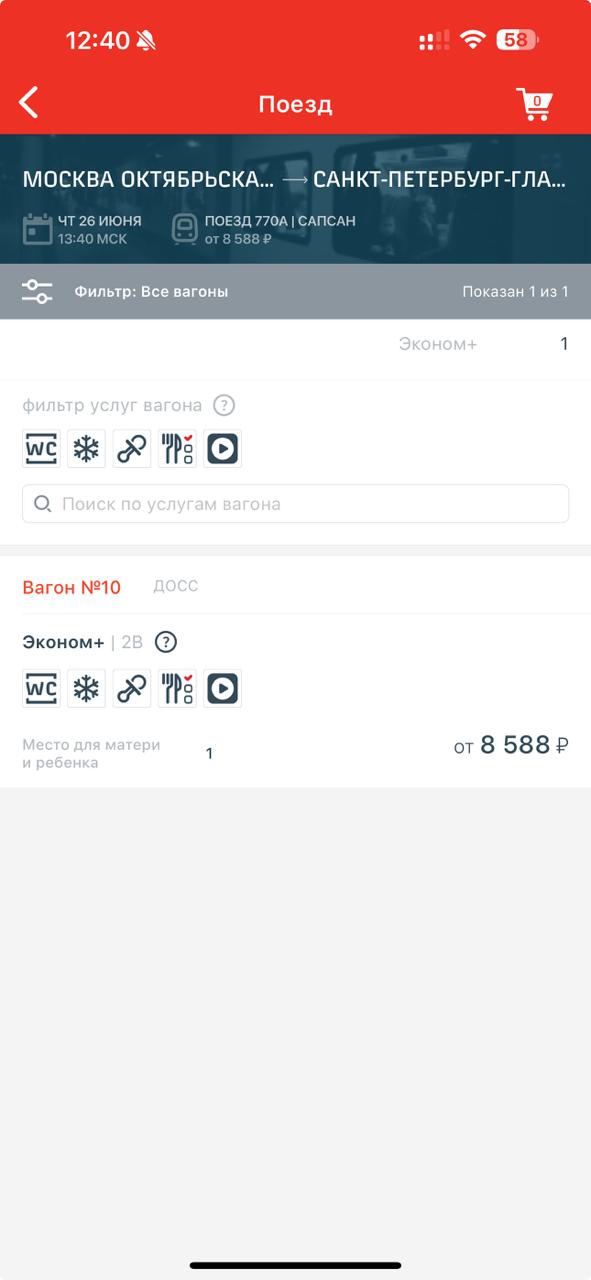Select Вагон №10
591x1280 pixels.
(x=72, y=587)
